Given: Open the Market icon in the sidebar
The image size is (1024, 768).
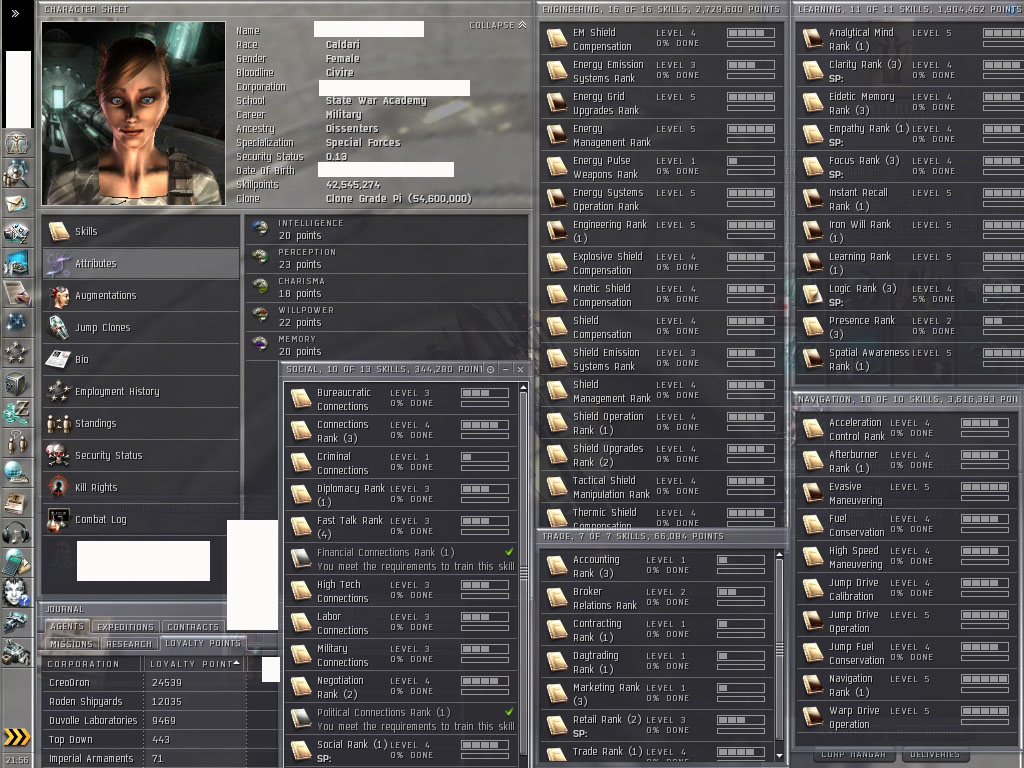Looking at the screenshot, I should pos(16,263).
